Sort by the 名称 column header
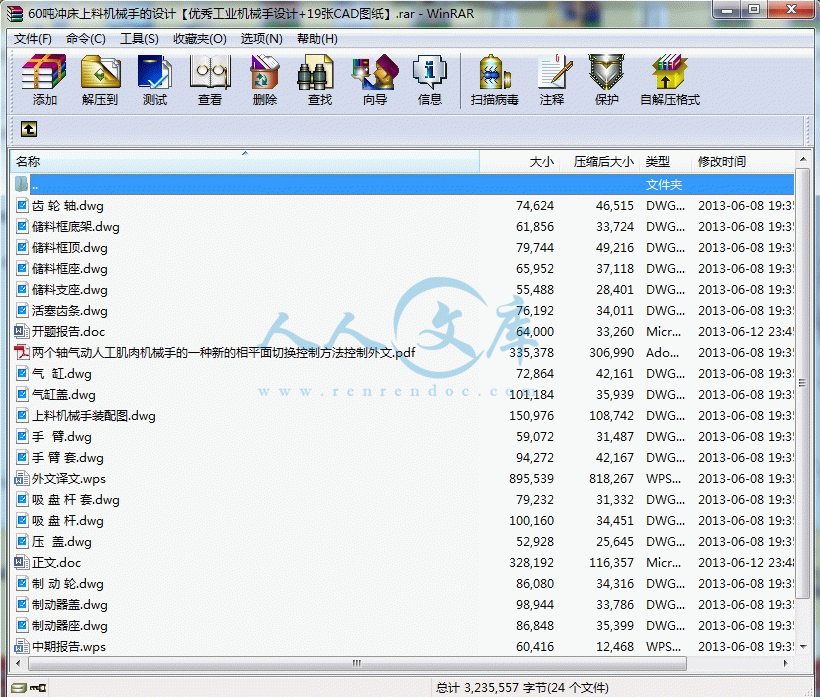Image resolution: width=820 pixels, height=697 pixels. coord(245,162)
